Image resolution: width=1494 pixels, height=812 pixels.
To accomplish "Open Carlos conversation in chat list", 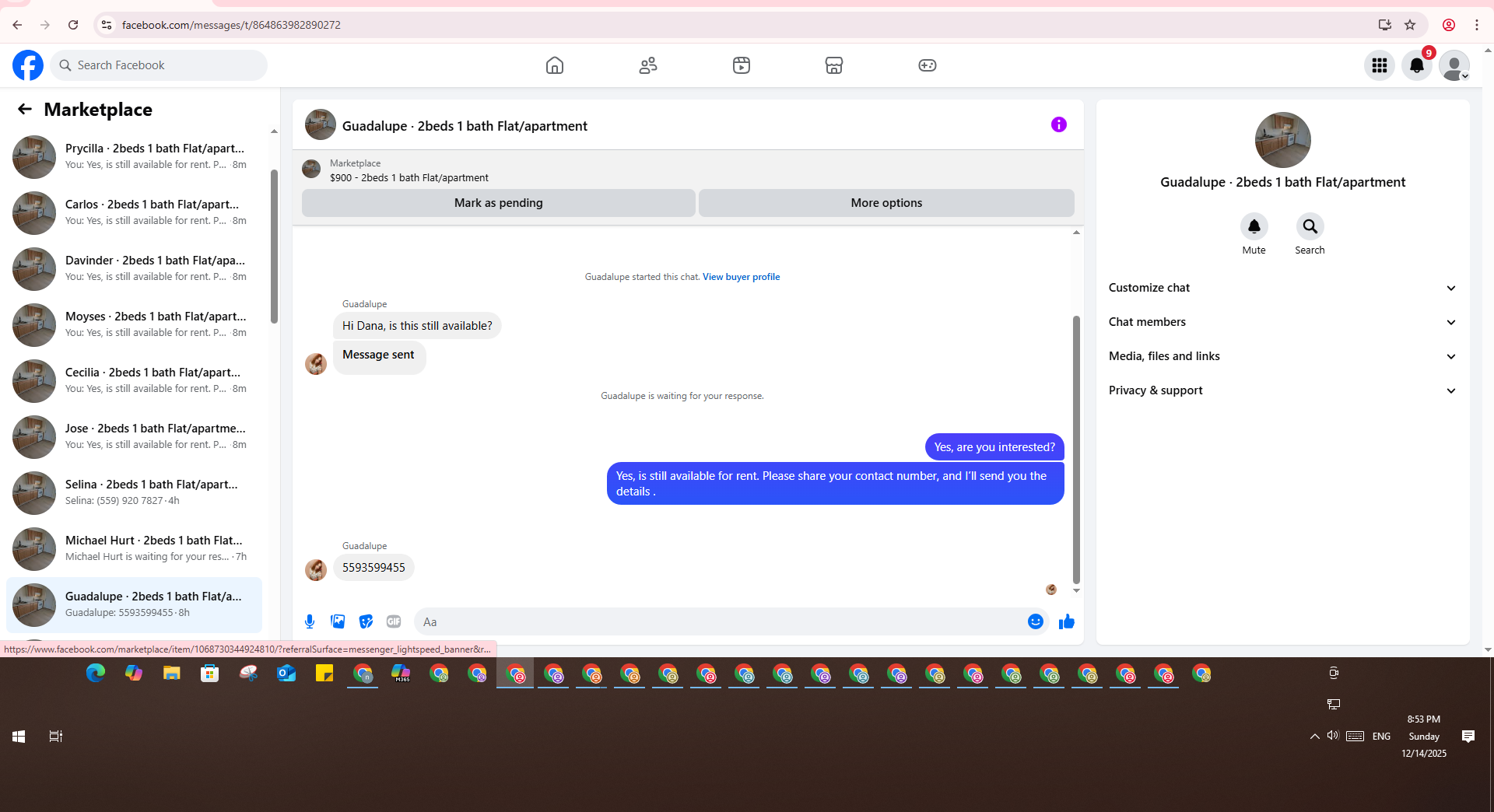I will 134,212.
